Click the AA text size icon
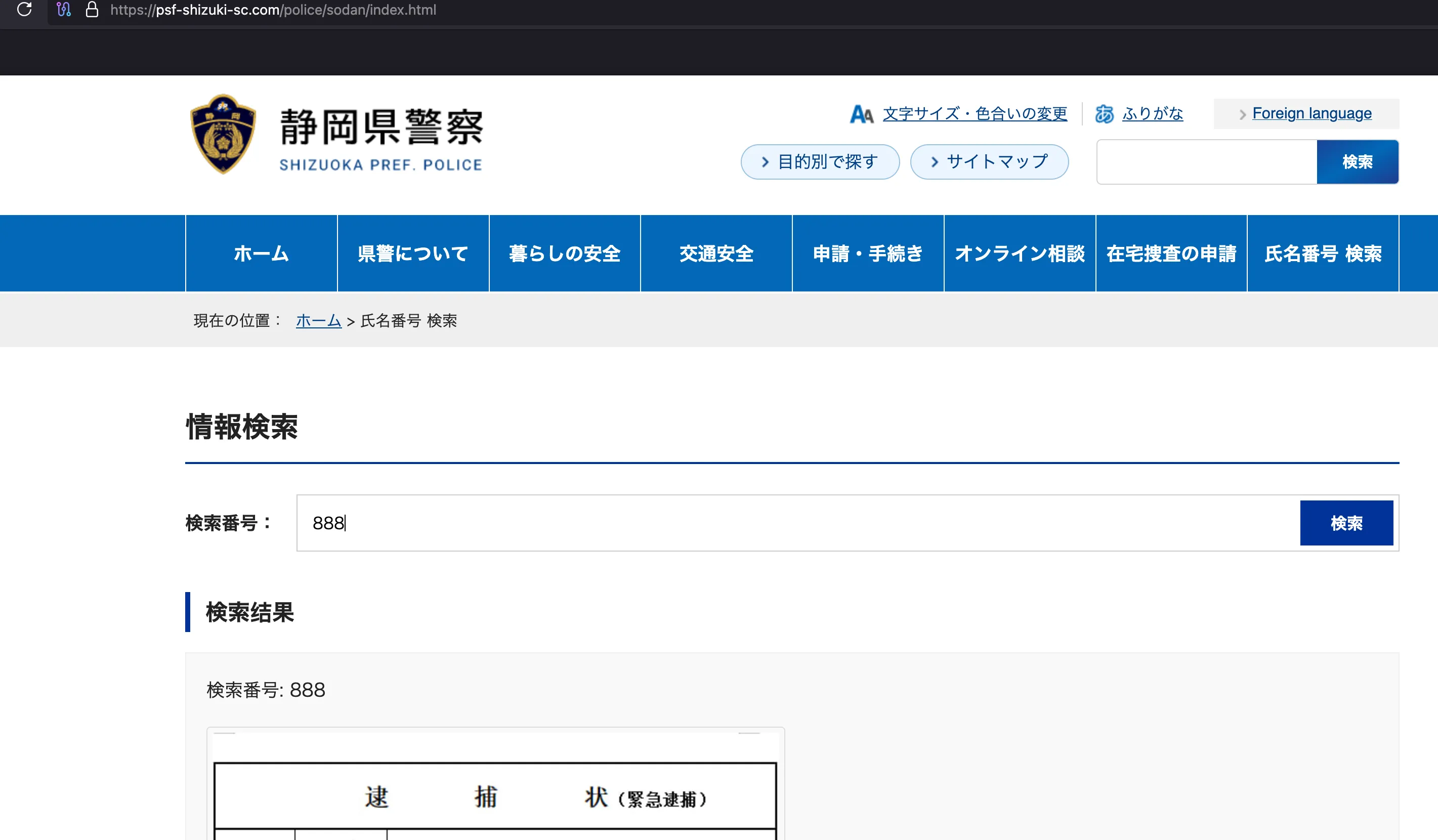1438x840 pixels. pyautogui.click(x=862, y=114)
